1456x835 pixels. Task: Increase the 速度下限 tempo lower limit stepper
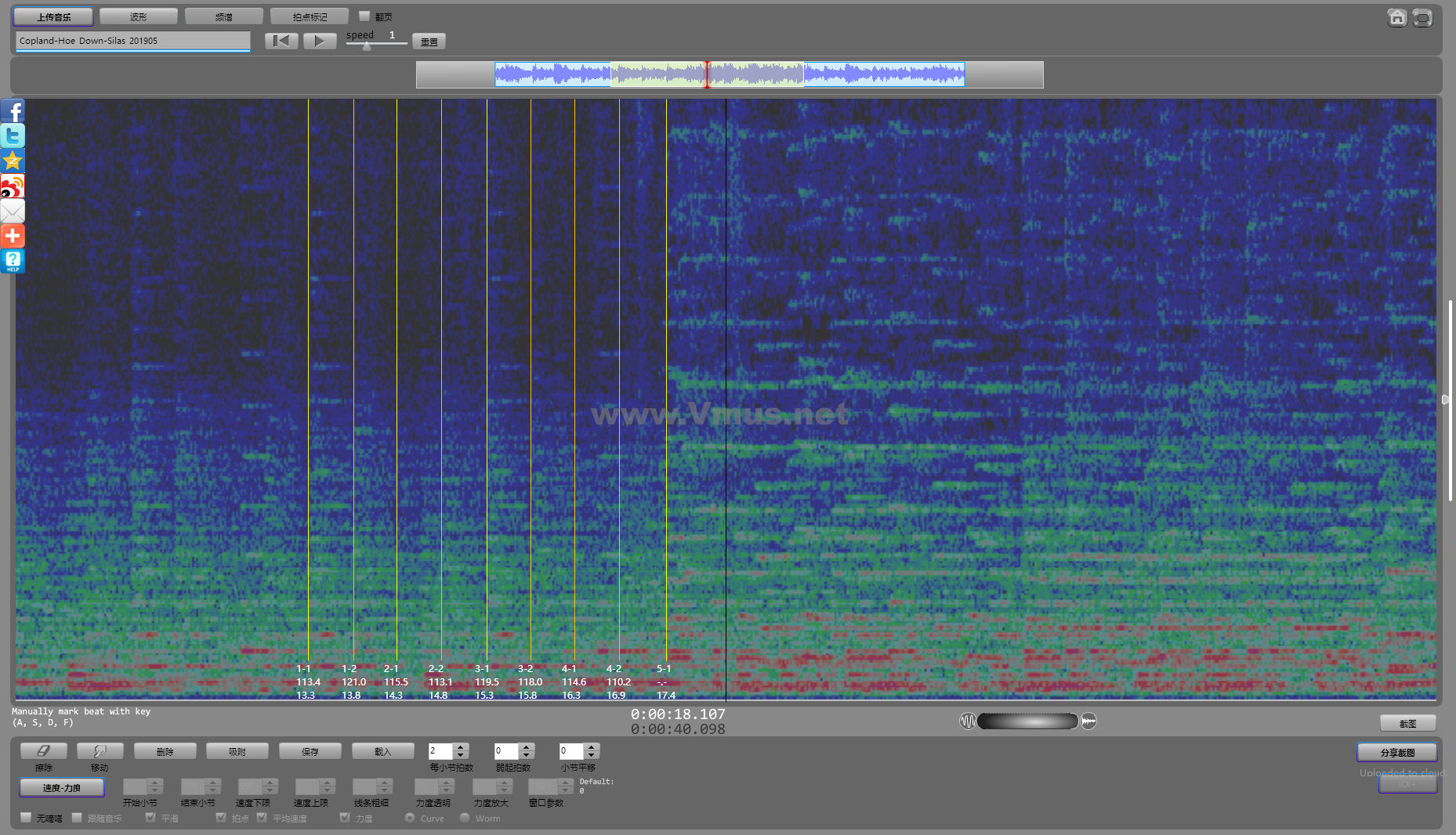270,782
